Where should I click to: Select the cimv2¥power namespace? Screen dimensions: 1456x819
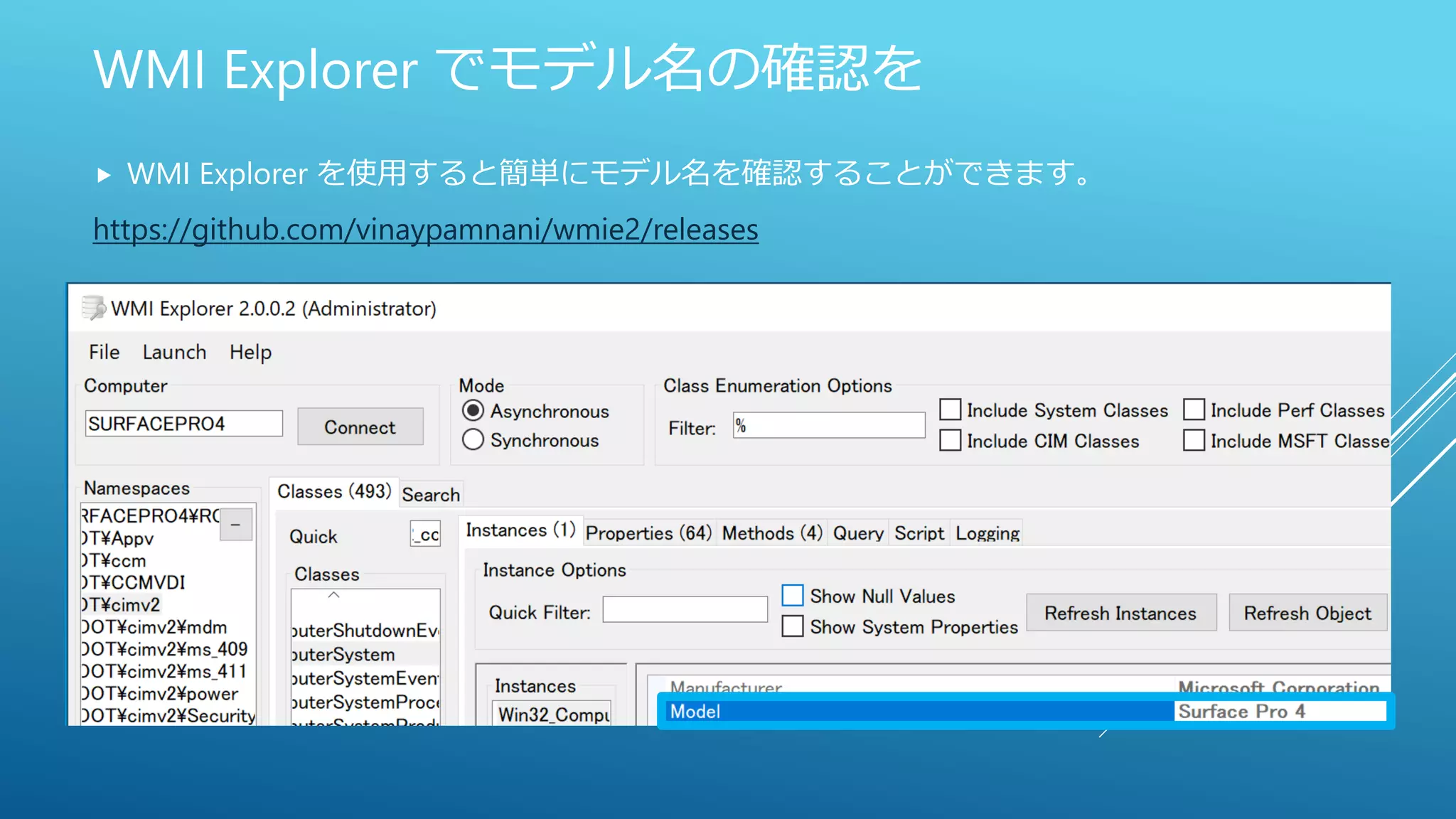point(160,693)
